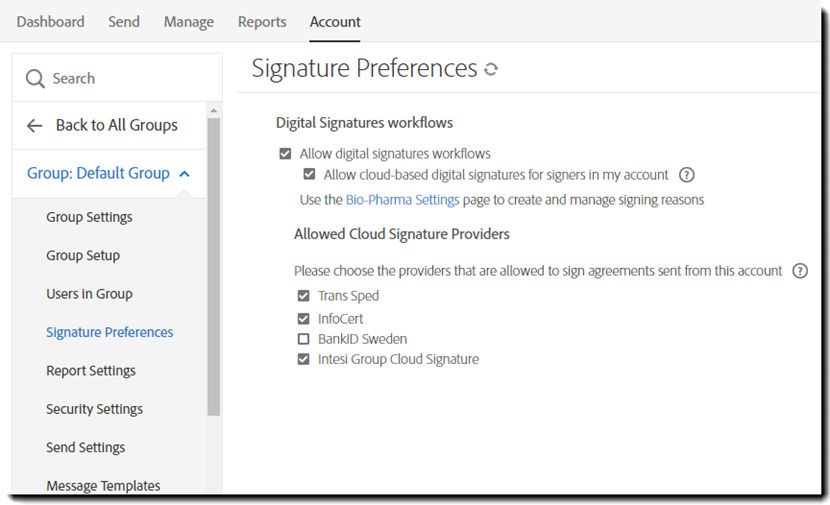
Task: Uncheck Allow cloud-based digital signatures checkbox
Action: [309, 174]
